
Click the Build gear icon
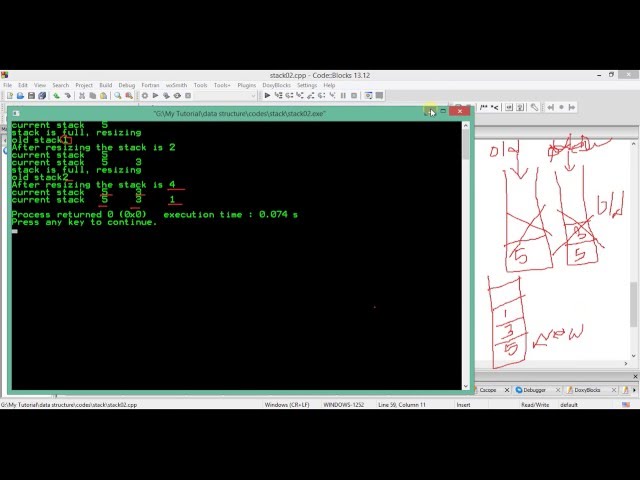point(144,96)
